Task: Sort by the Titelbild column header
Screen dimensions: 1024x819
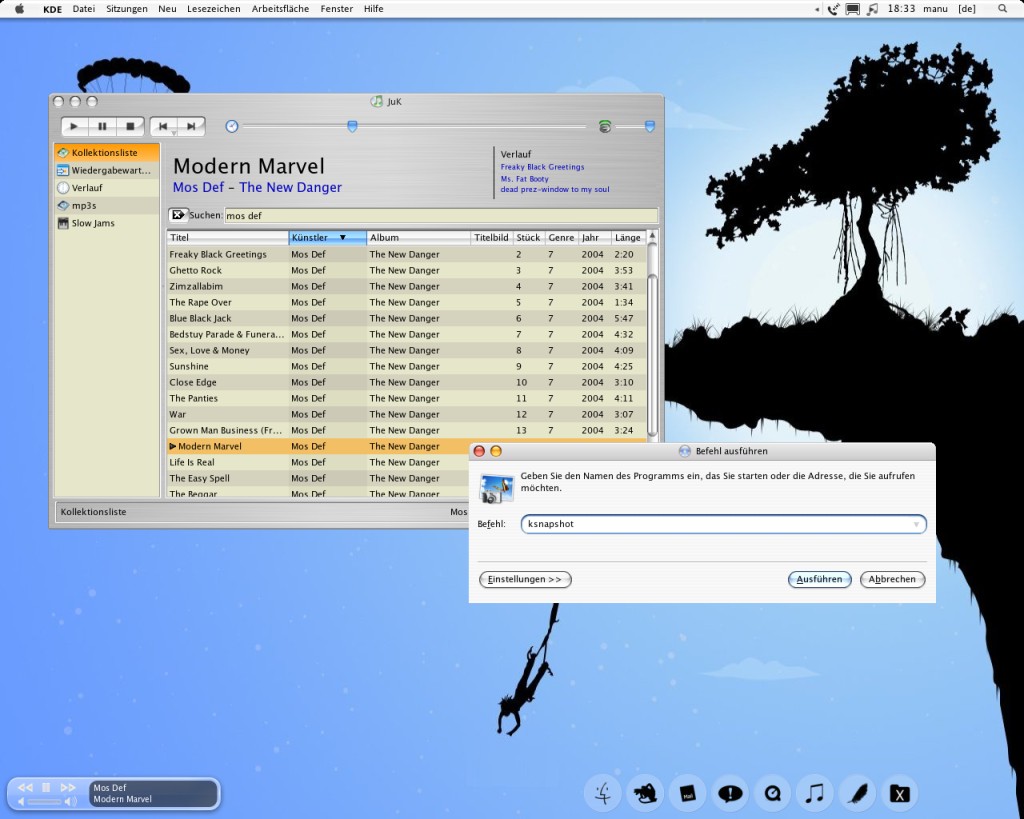Action: tap(491, 238)
